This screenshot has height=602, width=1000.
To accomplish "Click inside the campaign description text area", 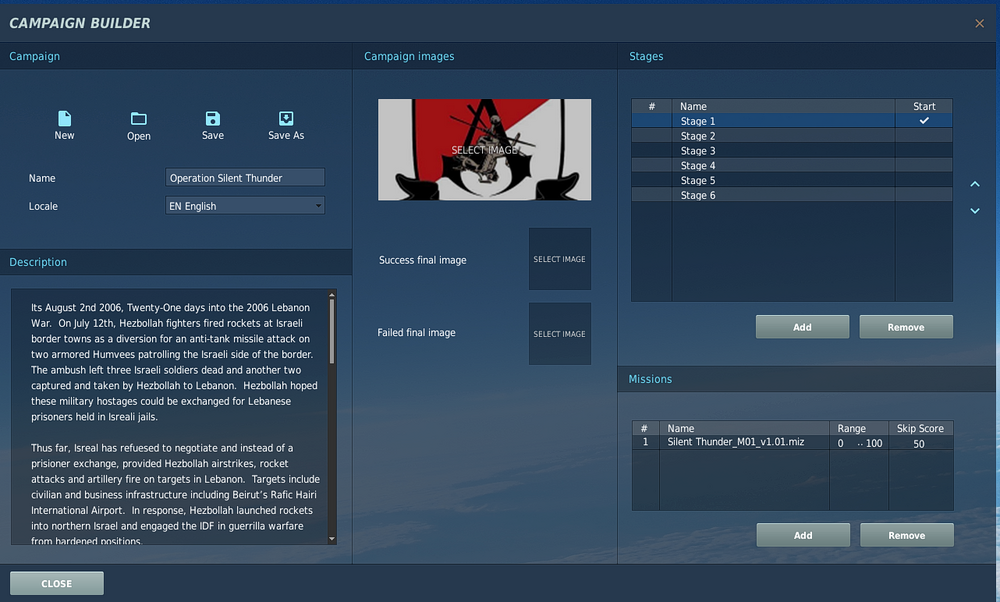I will 170,416.
